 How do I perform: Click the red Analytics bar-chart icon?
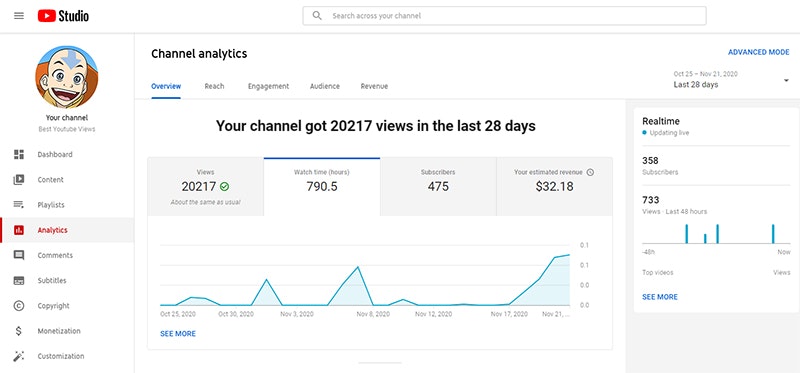pos(19,230)
